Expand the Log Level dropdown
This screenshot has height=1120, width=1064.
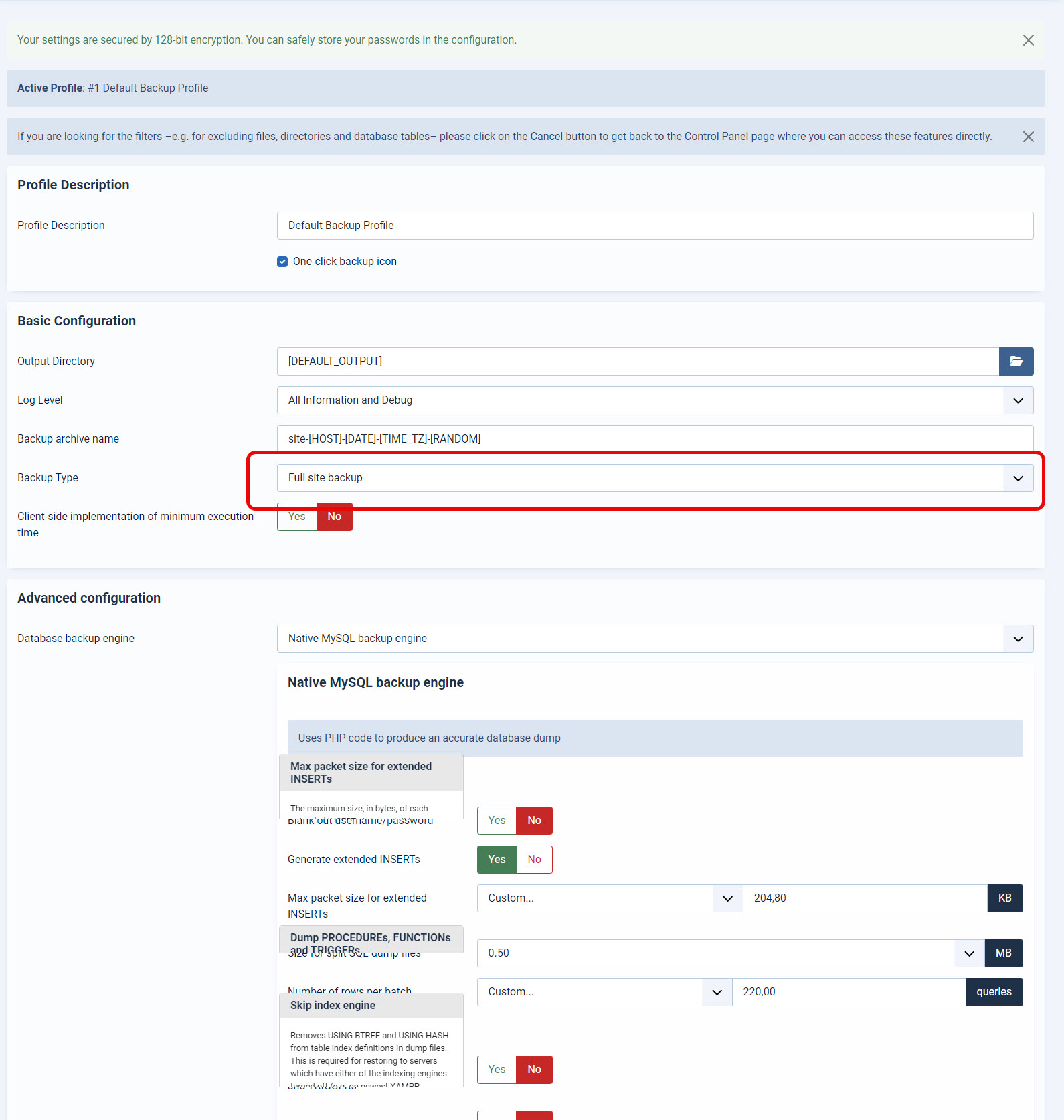[654, 400]
